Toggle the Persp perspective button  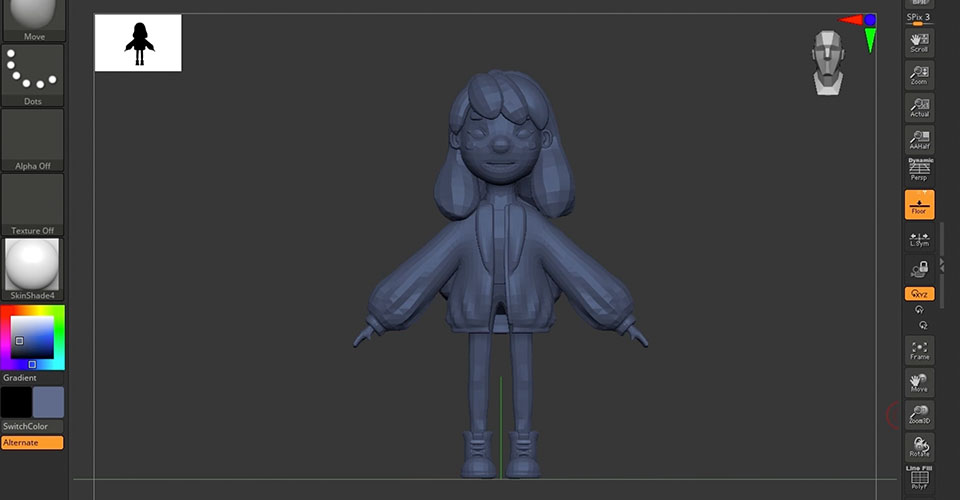[920, 171]
